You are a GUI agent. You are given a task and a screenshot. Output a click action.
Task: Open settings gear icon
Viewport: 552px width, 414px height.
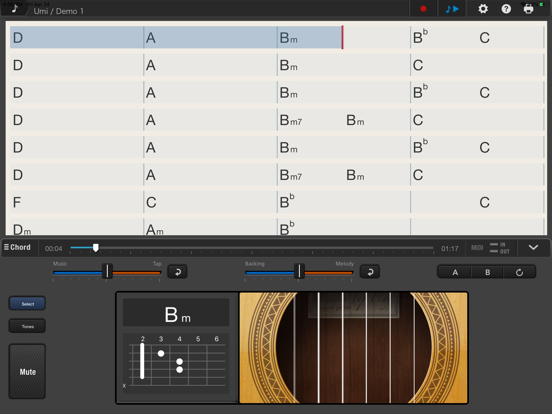pyautogui.click(x=483, y=9)
